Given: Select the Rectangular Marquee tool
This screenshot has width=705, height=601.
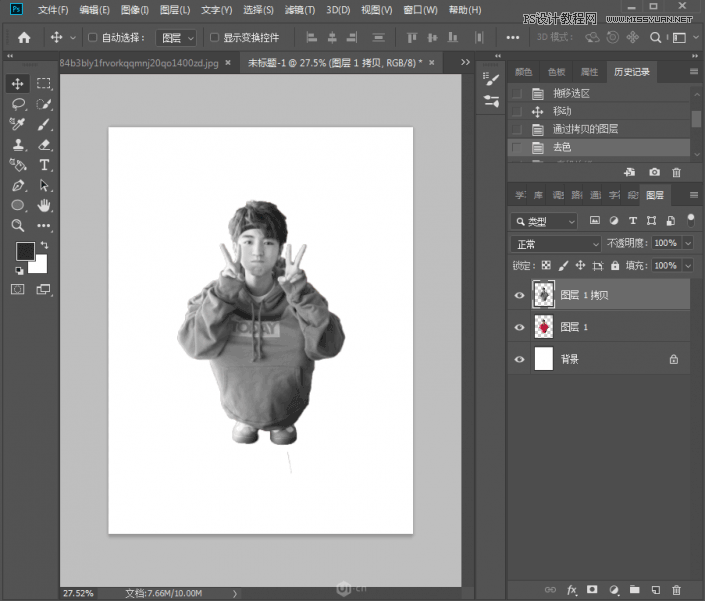Looking at the screenshot, I should click(44, 84).
